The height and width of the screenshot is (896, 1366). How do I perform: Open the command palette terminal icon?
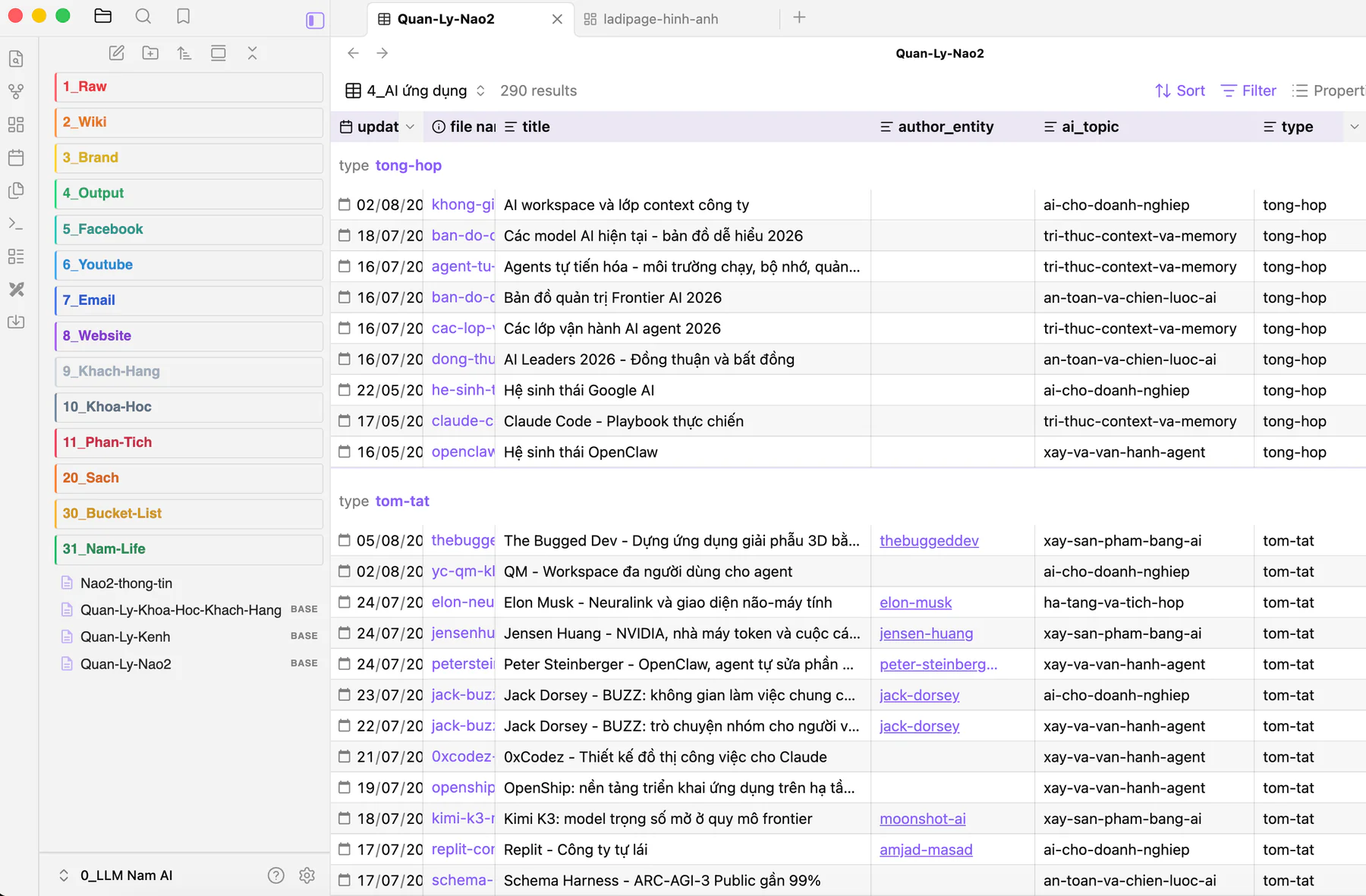click(16, 224)
